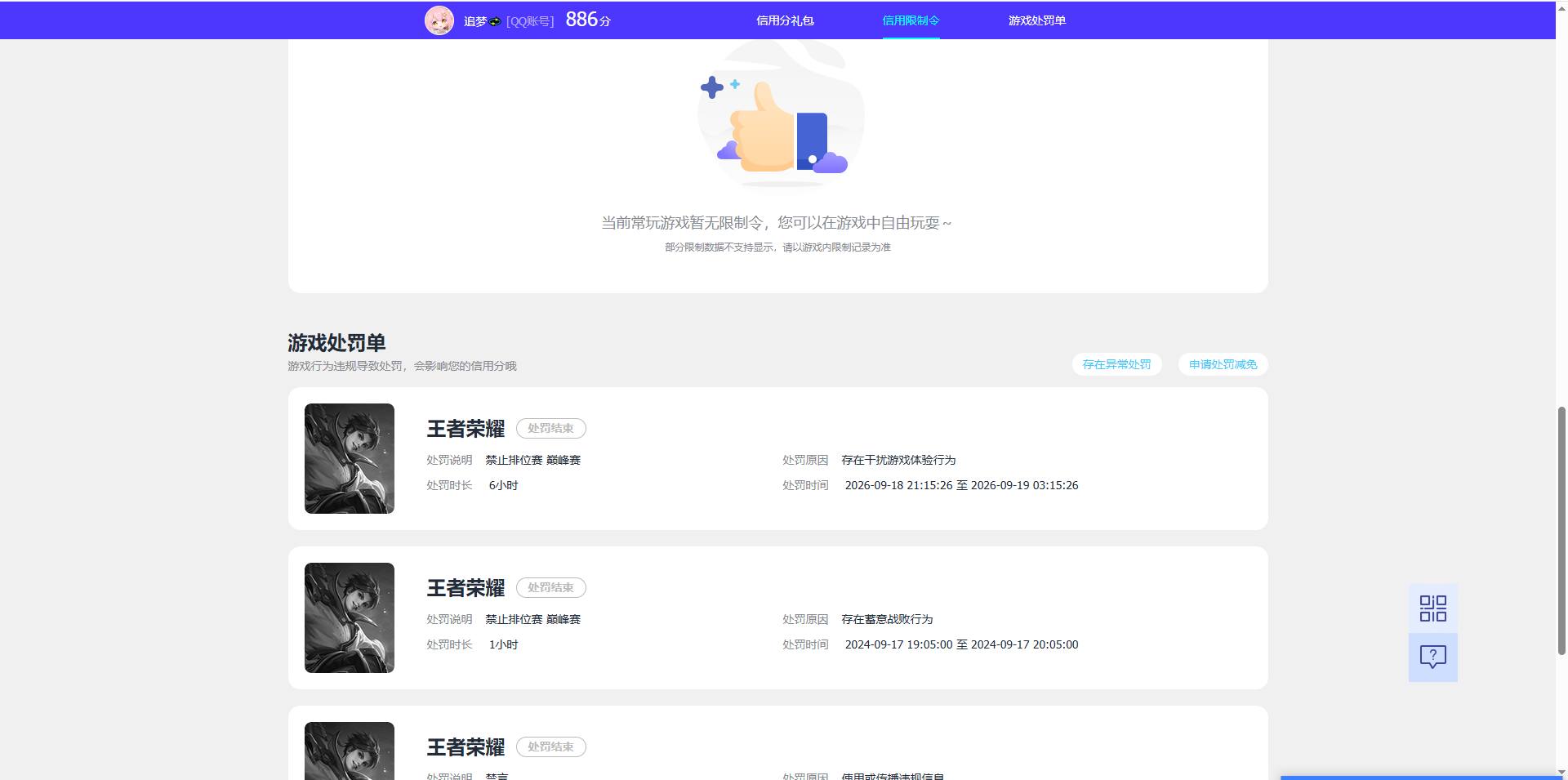The height and width of the screenshot is (780, 1568).
Task: Click the 申请处罚减免 button
Action: pos(1223,364)
